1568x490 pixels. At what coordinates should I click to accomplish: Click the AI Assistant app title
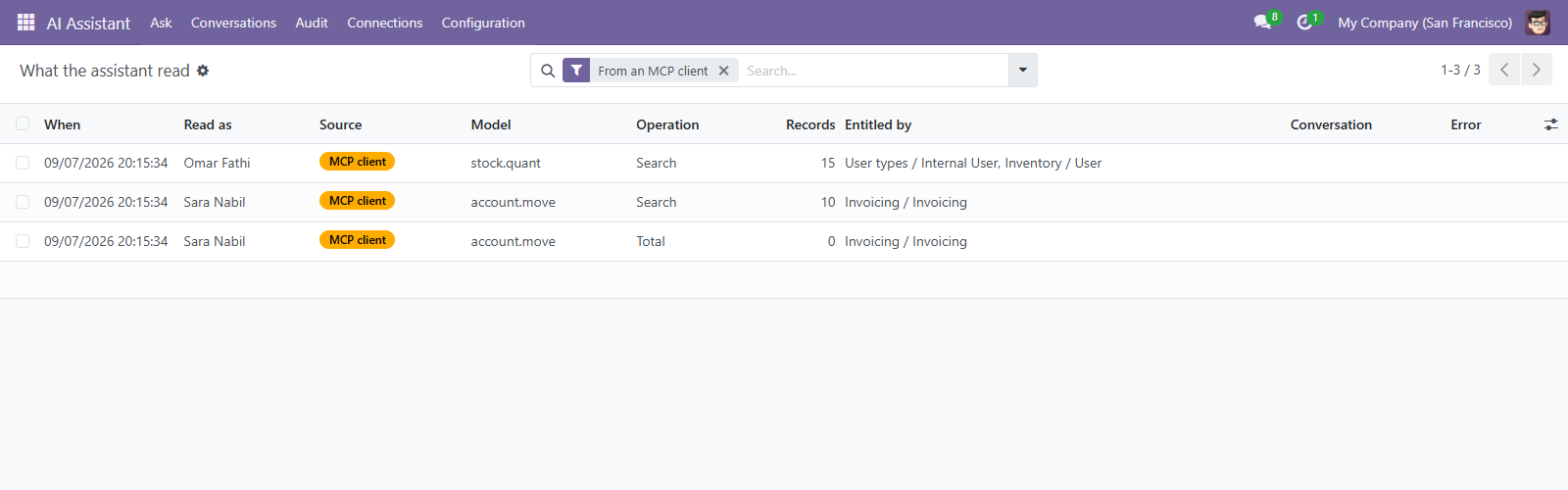click(88, 24)
